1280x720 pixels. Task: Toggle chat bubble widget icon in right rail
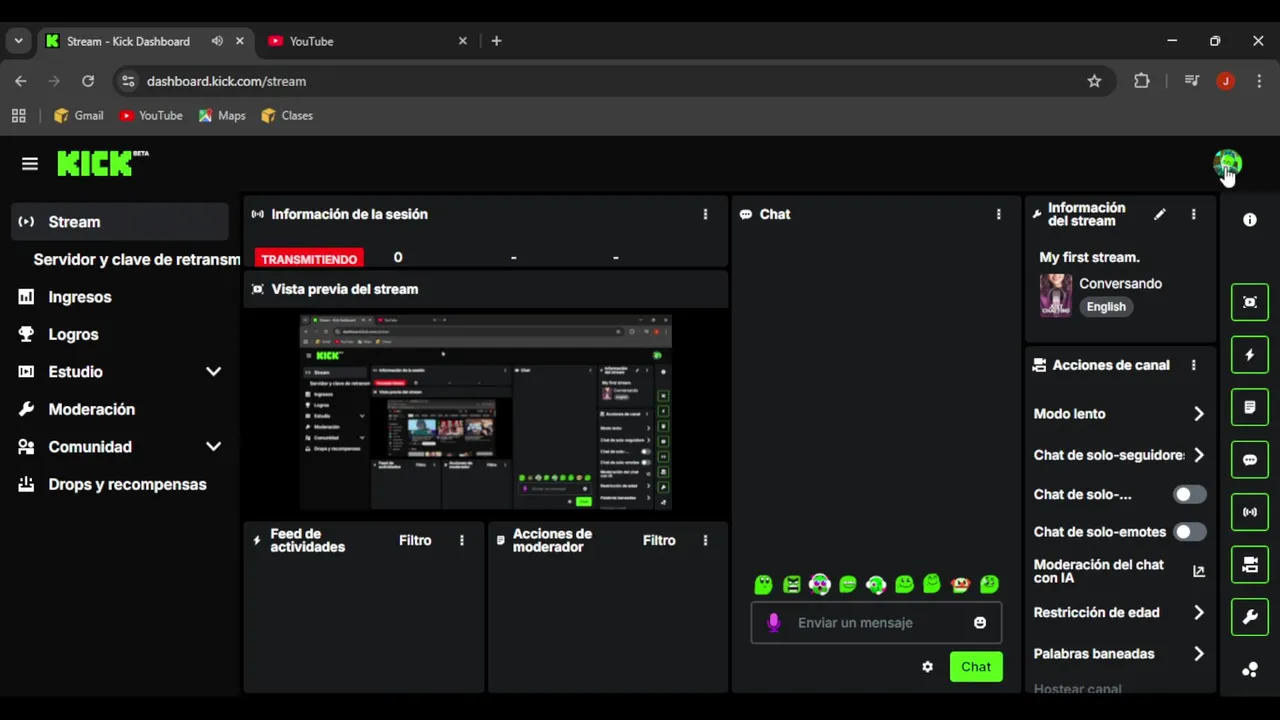(1249, 460)
